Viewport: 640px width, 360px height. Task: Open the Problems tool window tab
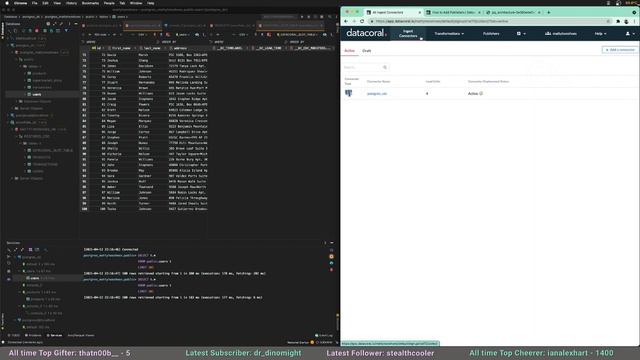point(33,336)
